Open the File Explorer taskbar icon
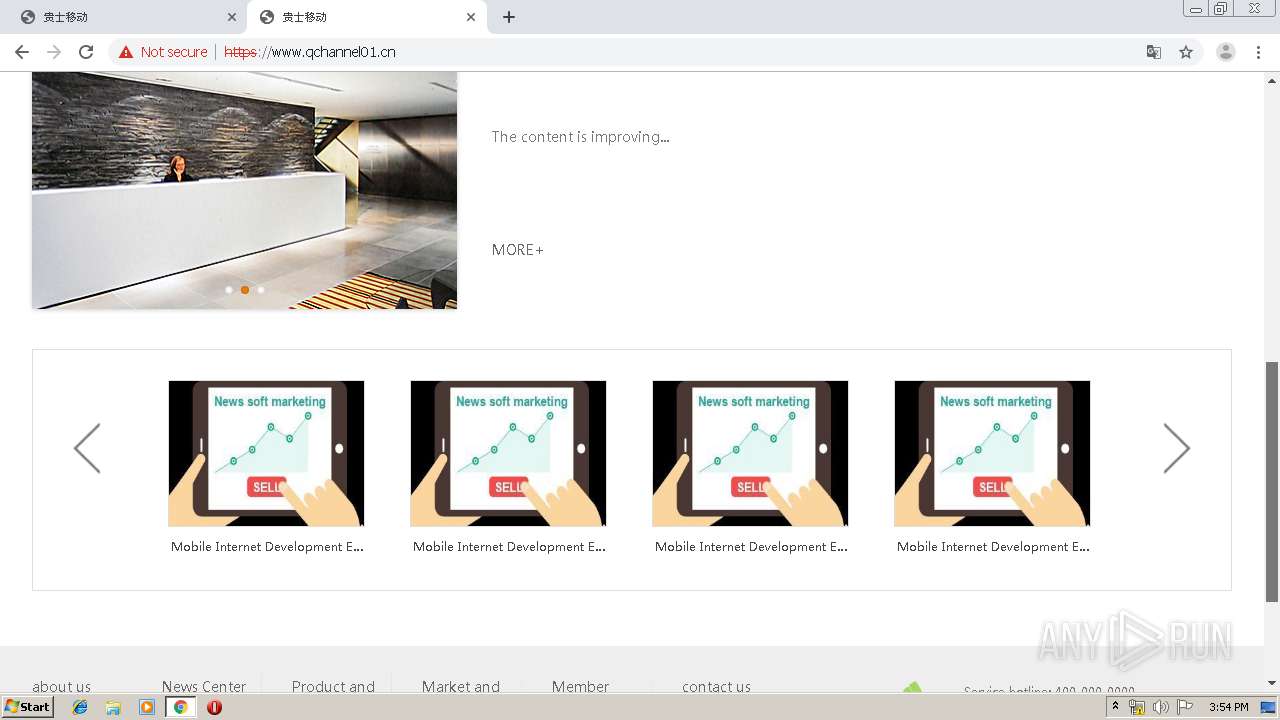 (113, 707)
